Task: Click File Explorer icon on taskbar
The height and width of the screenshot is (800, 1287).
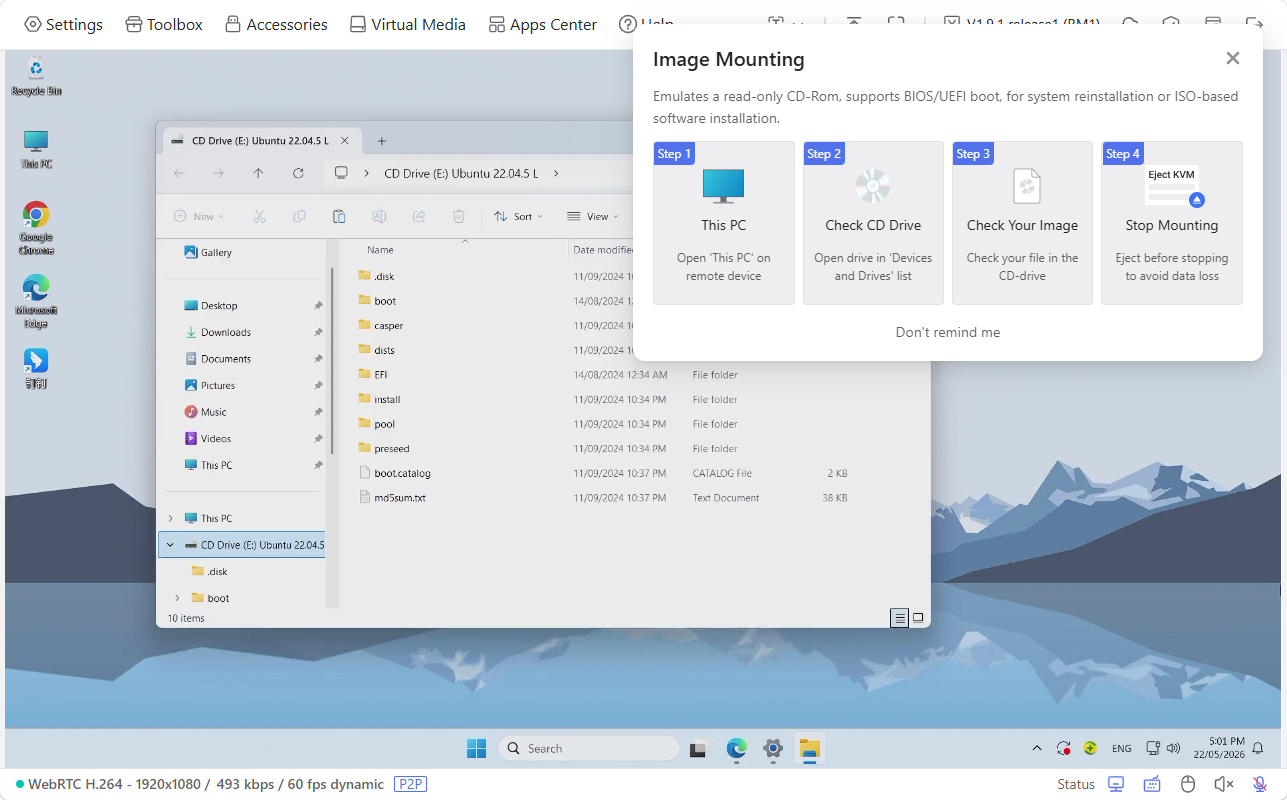Action: (810, 748)
